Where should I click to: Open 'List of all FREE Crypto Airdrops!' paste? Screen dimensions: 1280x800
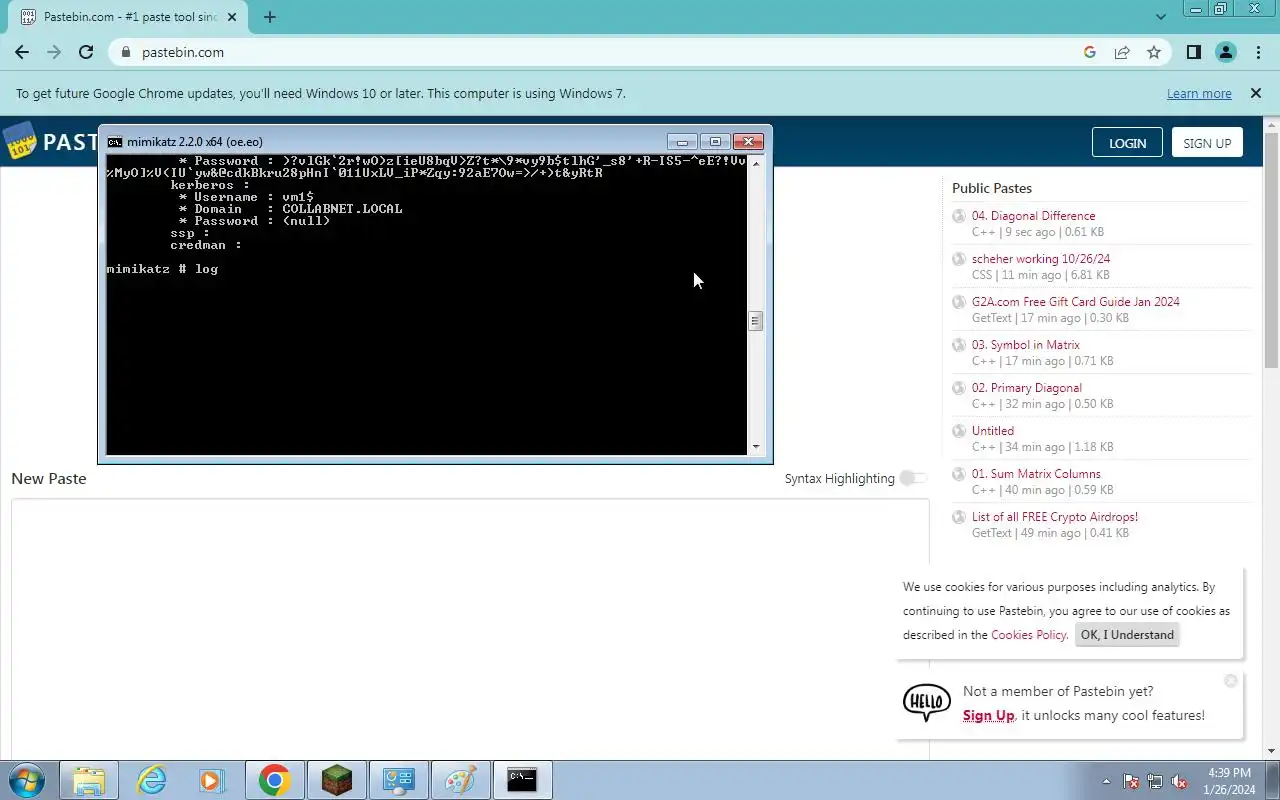[x=1055, y=517]
